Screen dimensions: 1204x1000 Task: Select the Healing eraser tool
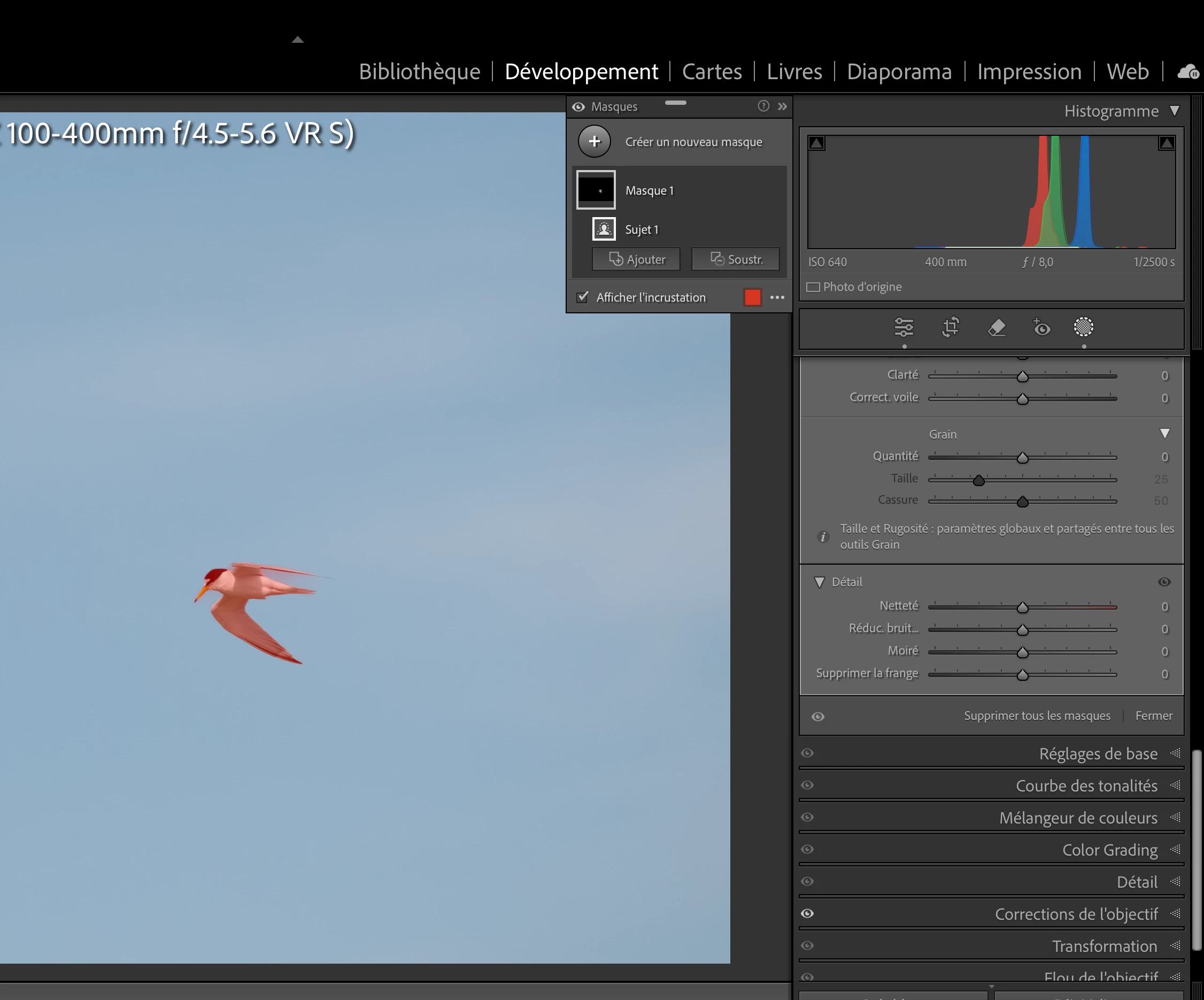(x=997, y=327)
